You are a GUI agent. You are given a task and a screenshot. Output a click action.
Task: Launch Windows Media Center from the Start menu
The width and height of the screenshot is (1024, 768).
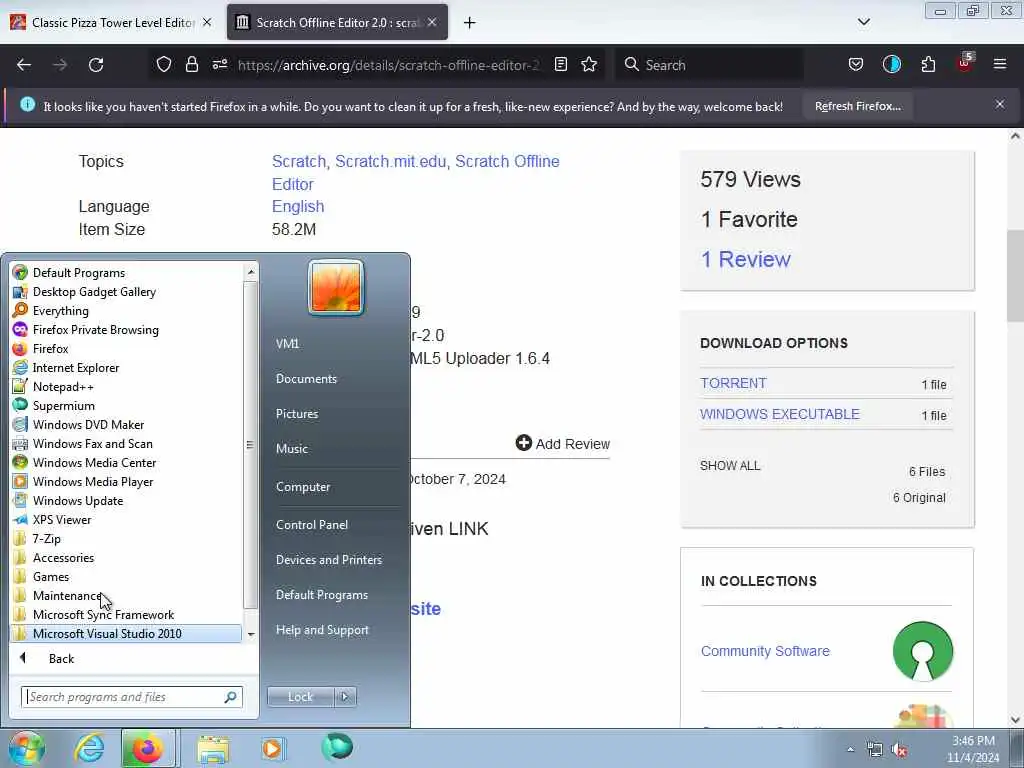click(x=127, y=462)
